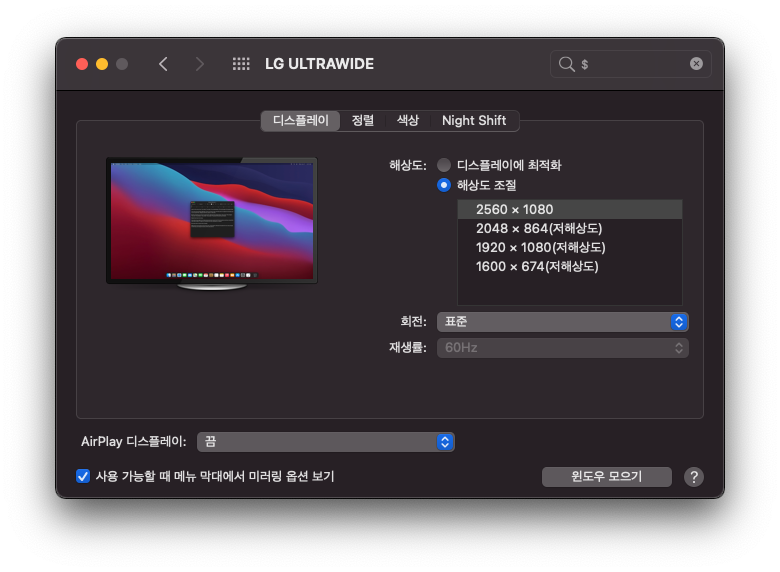The height and width of the screenshot is (572, 780).
Task: Click the monitor preview thumbnail
Action: pos(212,223)
